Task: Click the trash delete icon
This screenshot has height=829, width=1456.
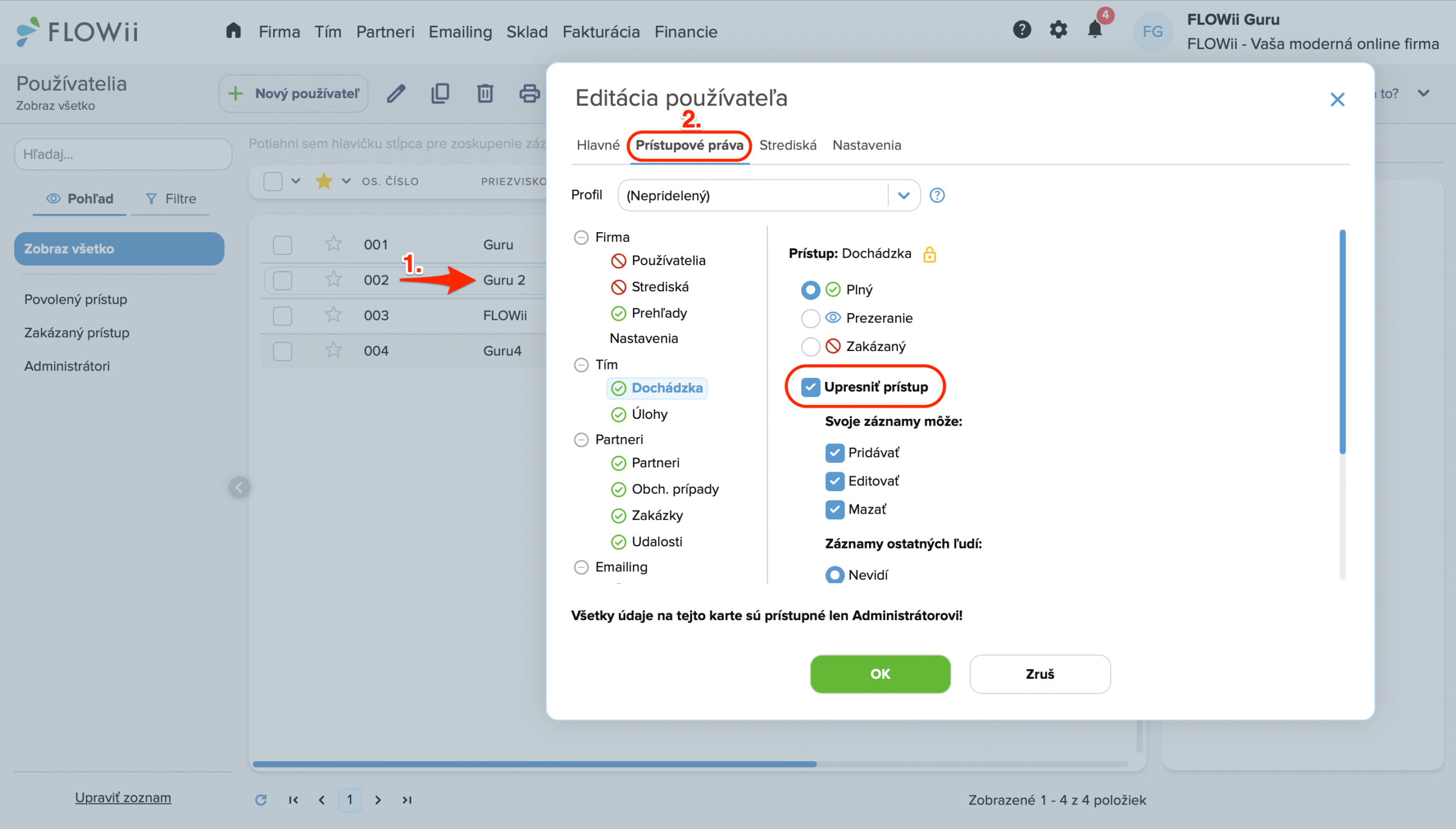Action: (x=485, y=93)
